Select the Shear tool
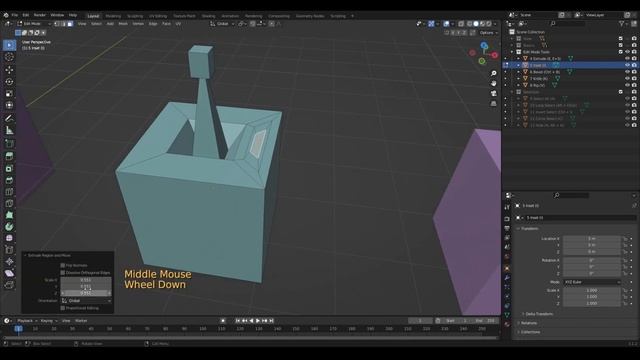Viewport: 640px width, 360px height. [x=9, y=273]
